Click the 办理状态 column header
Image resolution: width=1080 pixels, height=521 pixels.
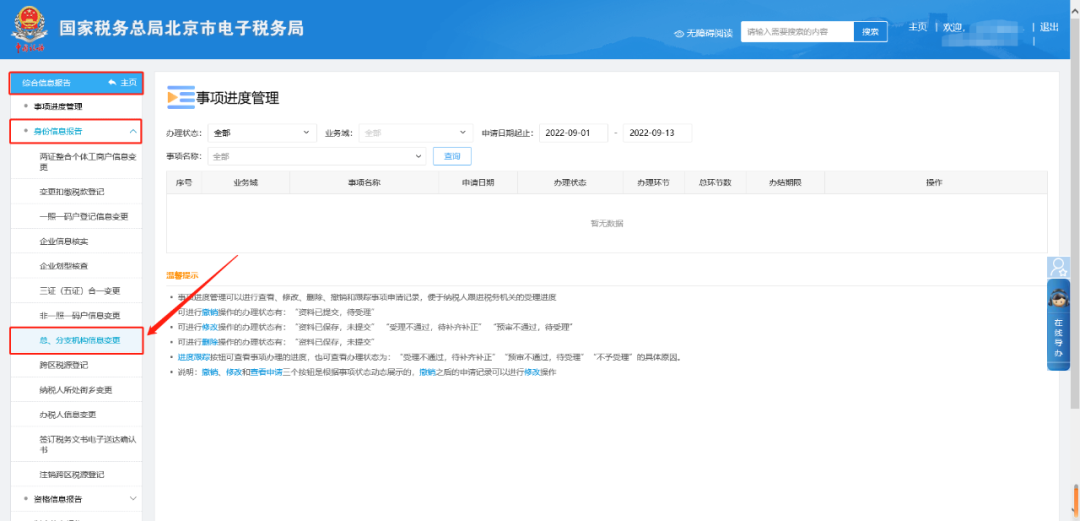(x=570, y=183)
